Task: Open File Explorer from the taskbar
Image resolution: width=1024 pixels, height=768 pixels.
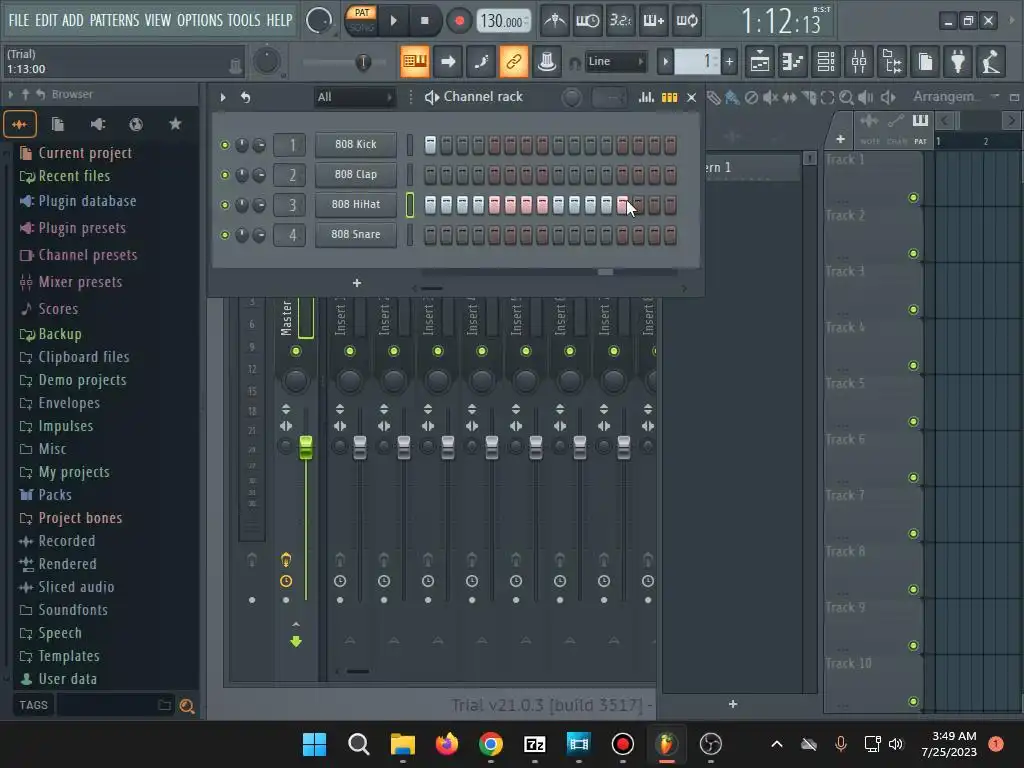Action: (402, 744)
